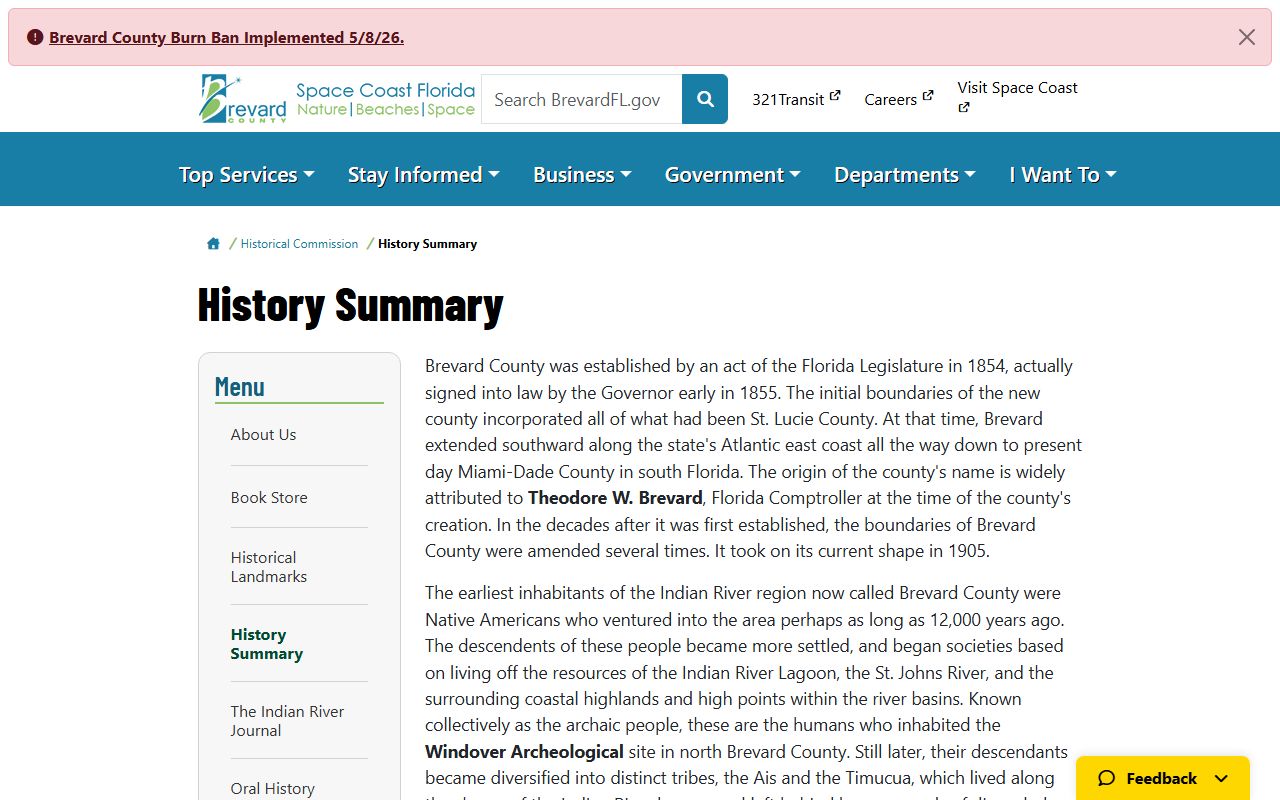Open Oral History from side menu
Image resolution: width=1280 pixels, height=800 pixels.
pos(272,789)
